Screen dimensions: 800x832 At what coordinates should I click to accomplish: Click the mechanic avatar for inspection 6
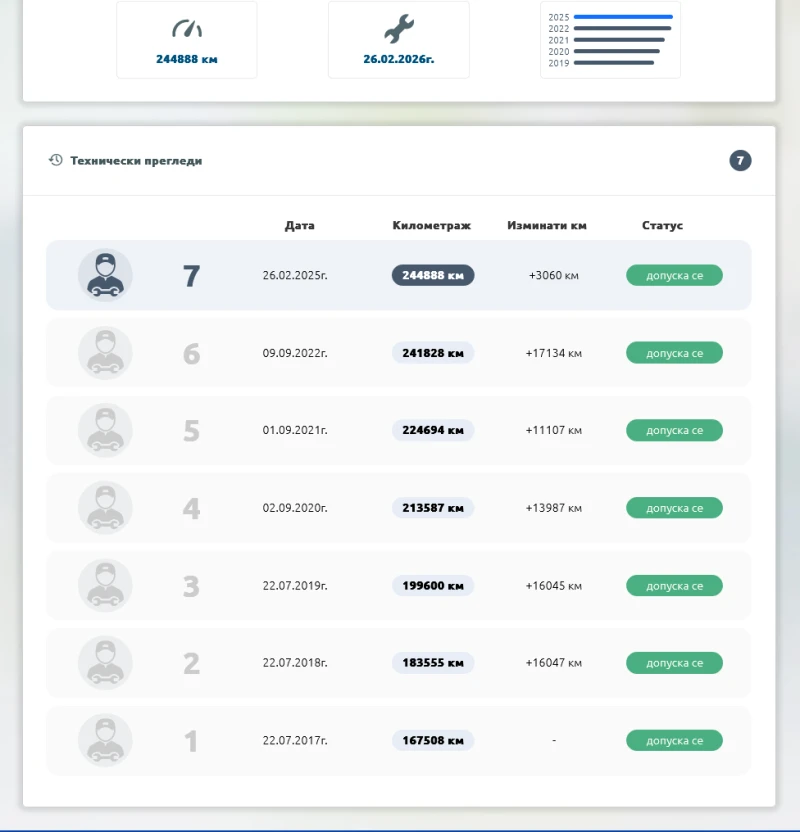[105, 353]
